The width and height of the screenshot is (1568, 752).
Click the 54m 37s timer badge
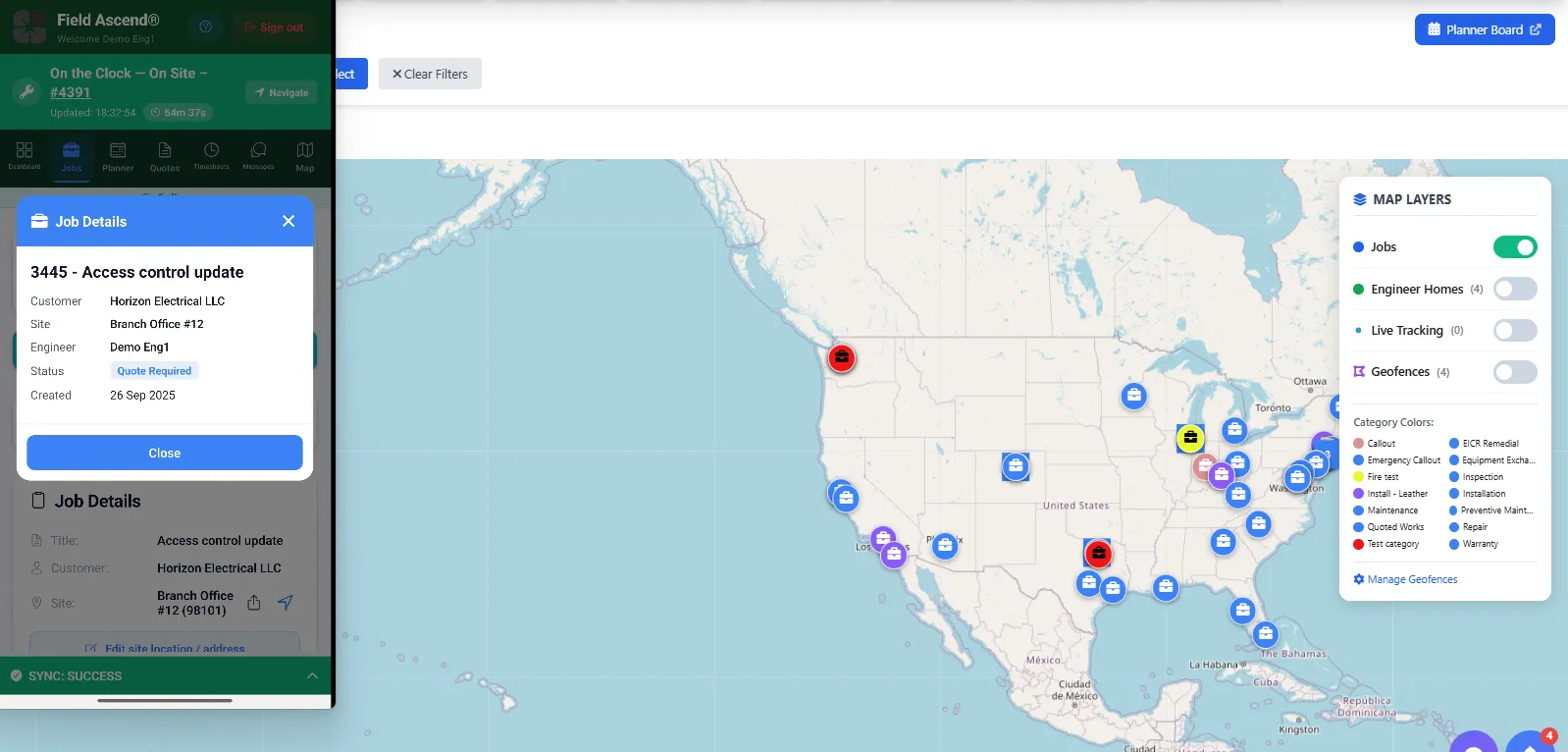tap(179, 113)
